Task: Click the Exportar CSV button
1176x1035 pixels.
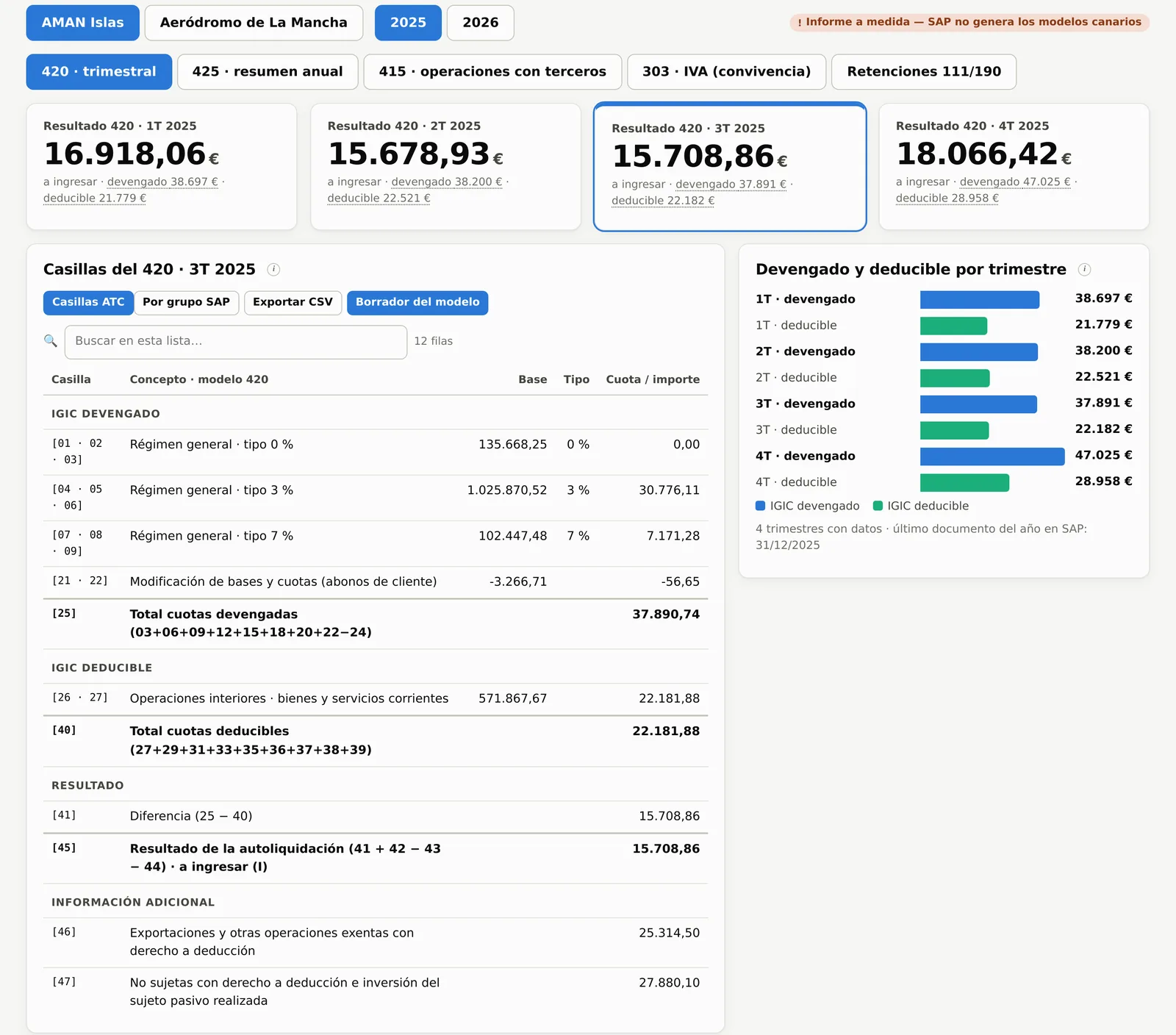Action: 293,302
